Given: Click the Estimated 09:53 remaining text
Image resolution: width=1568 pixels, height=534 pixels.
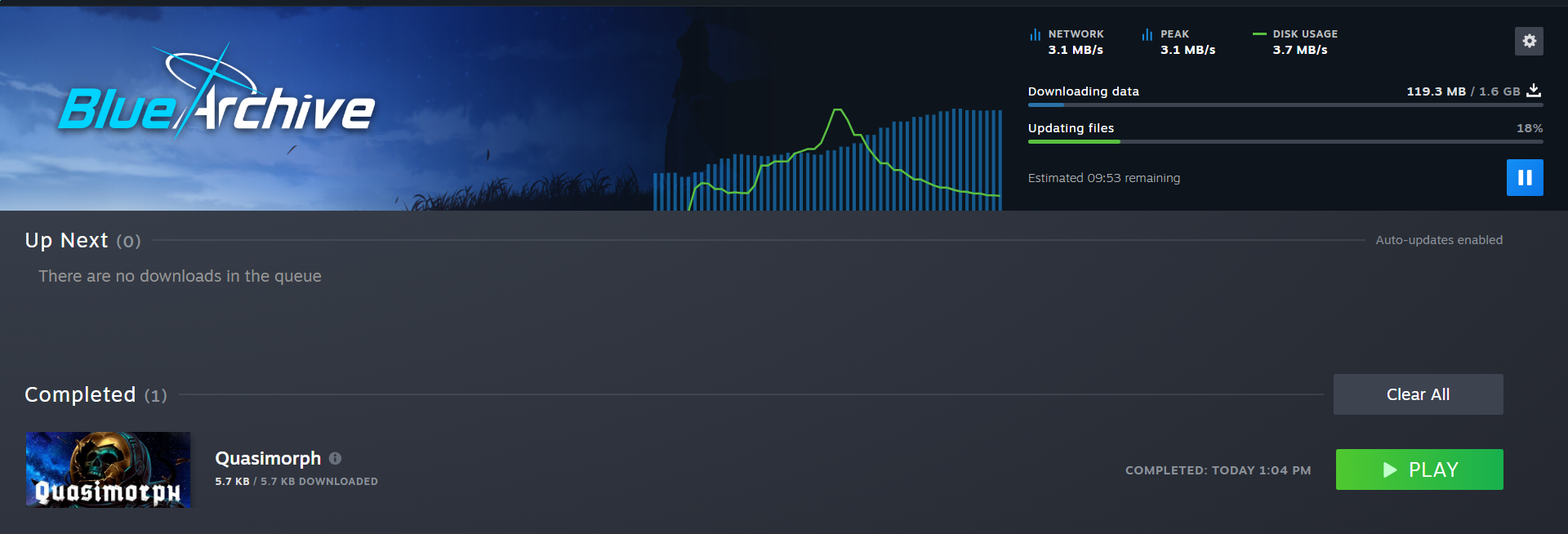Looking at the screenshot, I should coord(1104,178).
